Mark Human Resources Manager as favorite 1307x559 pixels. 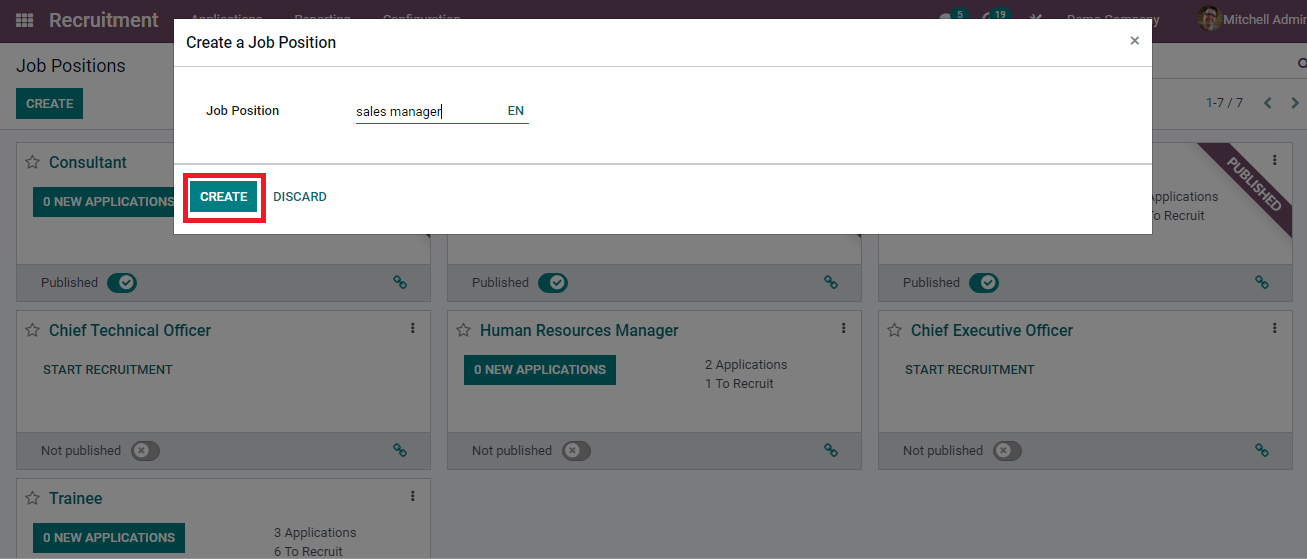[x=463, y=330]
